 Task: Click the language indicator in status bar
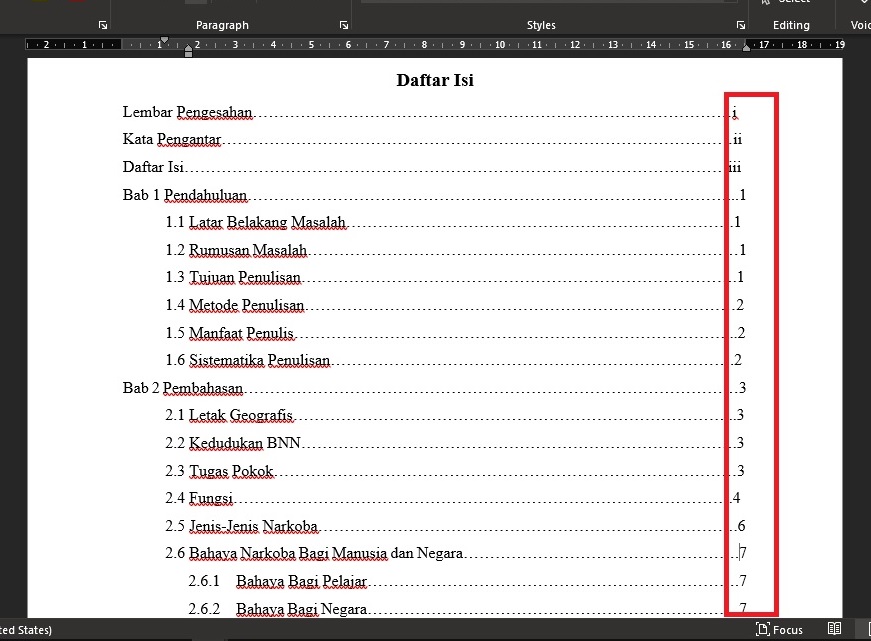26,629
